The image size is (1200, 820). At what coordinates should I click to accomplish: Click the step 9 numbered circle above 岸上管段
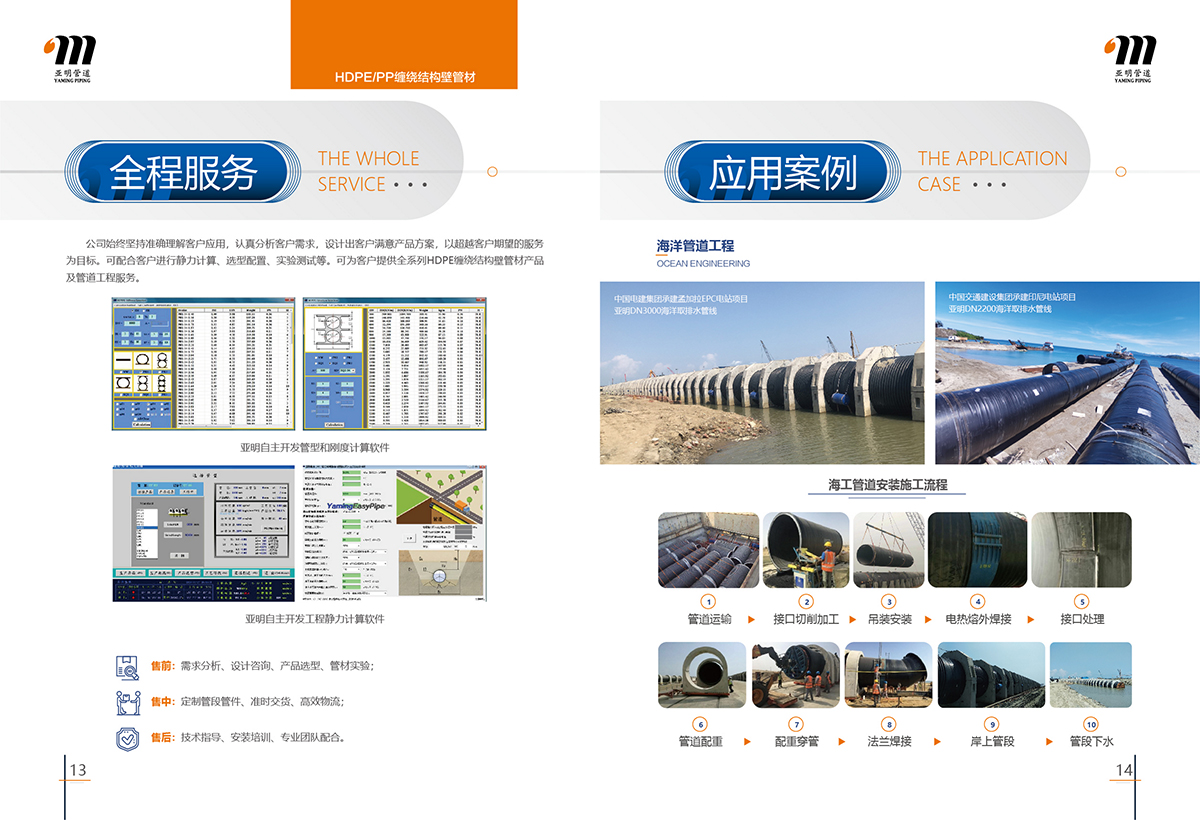coord(992,724)
